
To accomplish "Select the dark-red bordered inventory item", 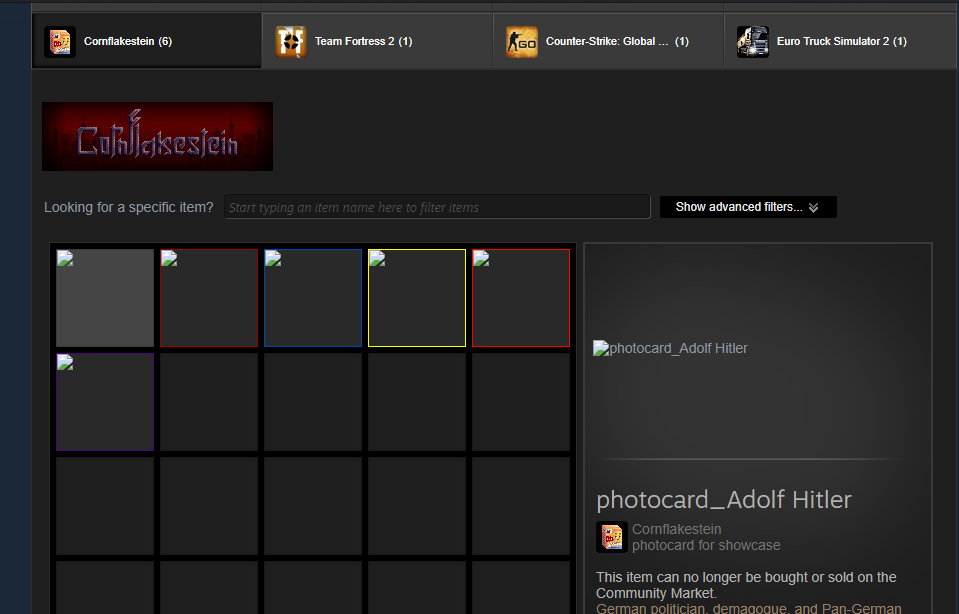I will (209, 298).
